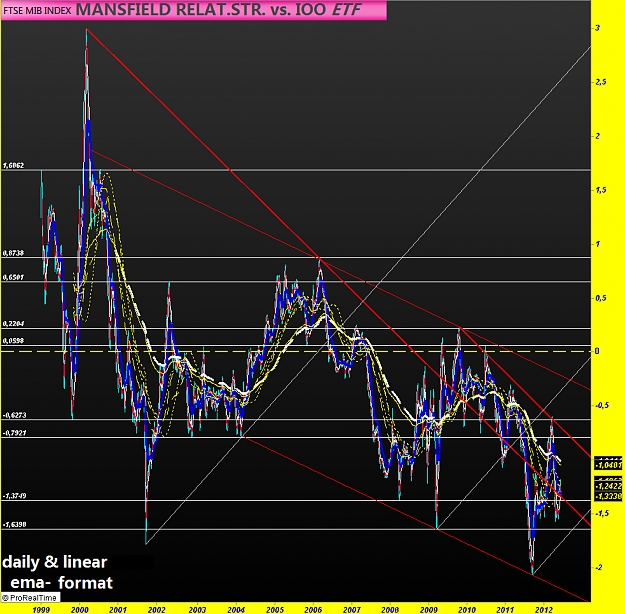Select year 2002 on the time axis
The width and height of the screenshot is (625, 614).
[156, 609]
